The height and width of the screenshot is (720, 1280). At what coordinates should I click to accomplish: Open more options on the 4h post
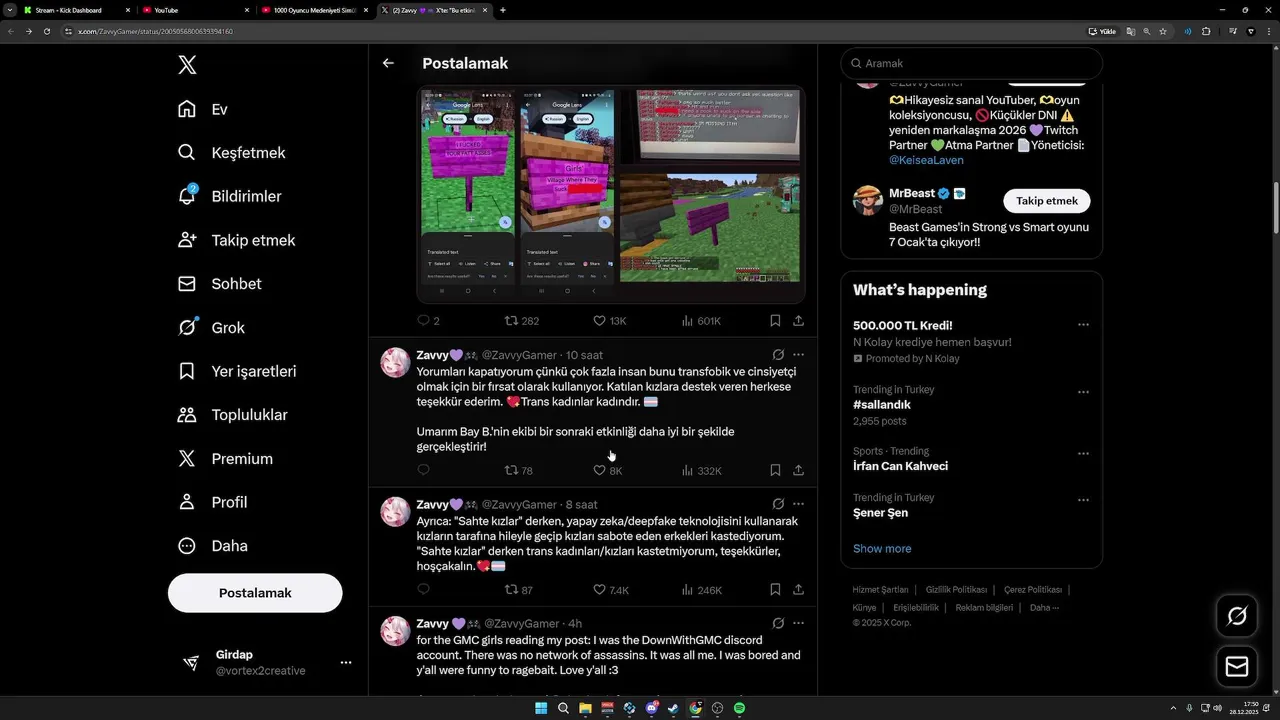click(x=798, y=623)
